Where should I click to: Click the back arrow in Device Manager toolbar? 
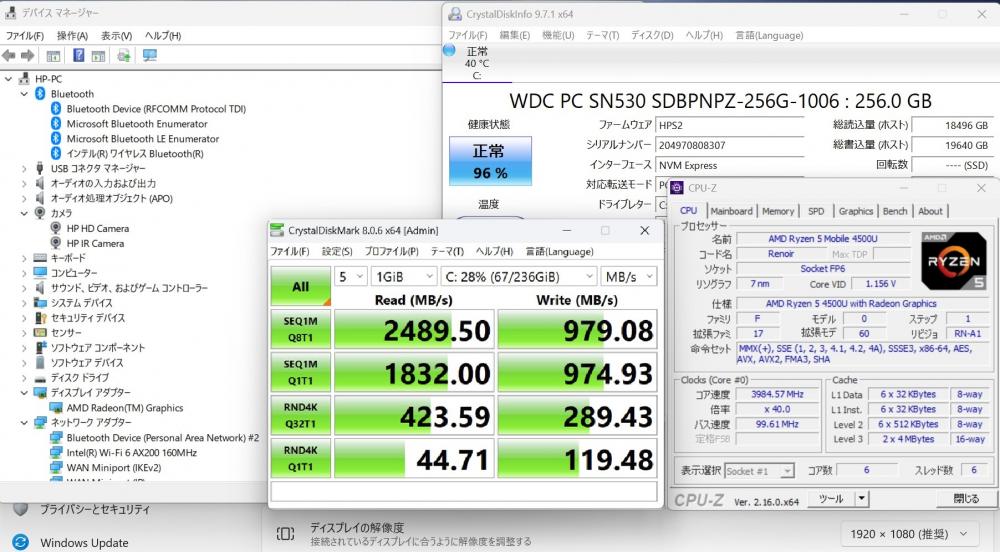point(9,55)
